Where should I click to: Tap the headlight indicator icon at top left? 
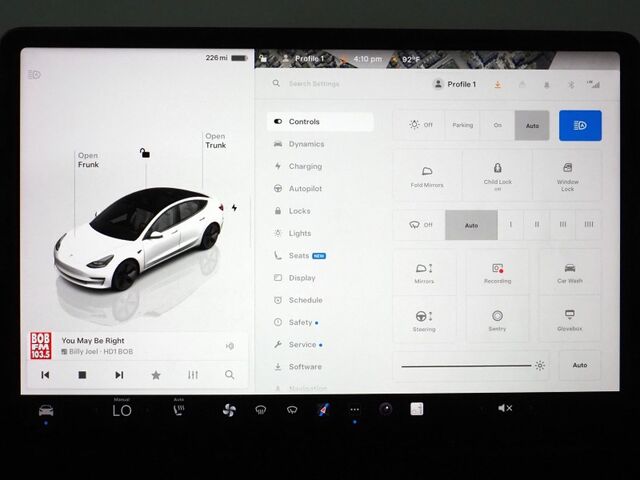(x=34, y=75)
